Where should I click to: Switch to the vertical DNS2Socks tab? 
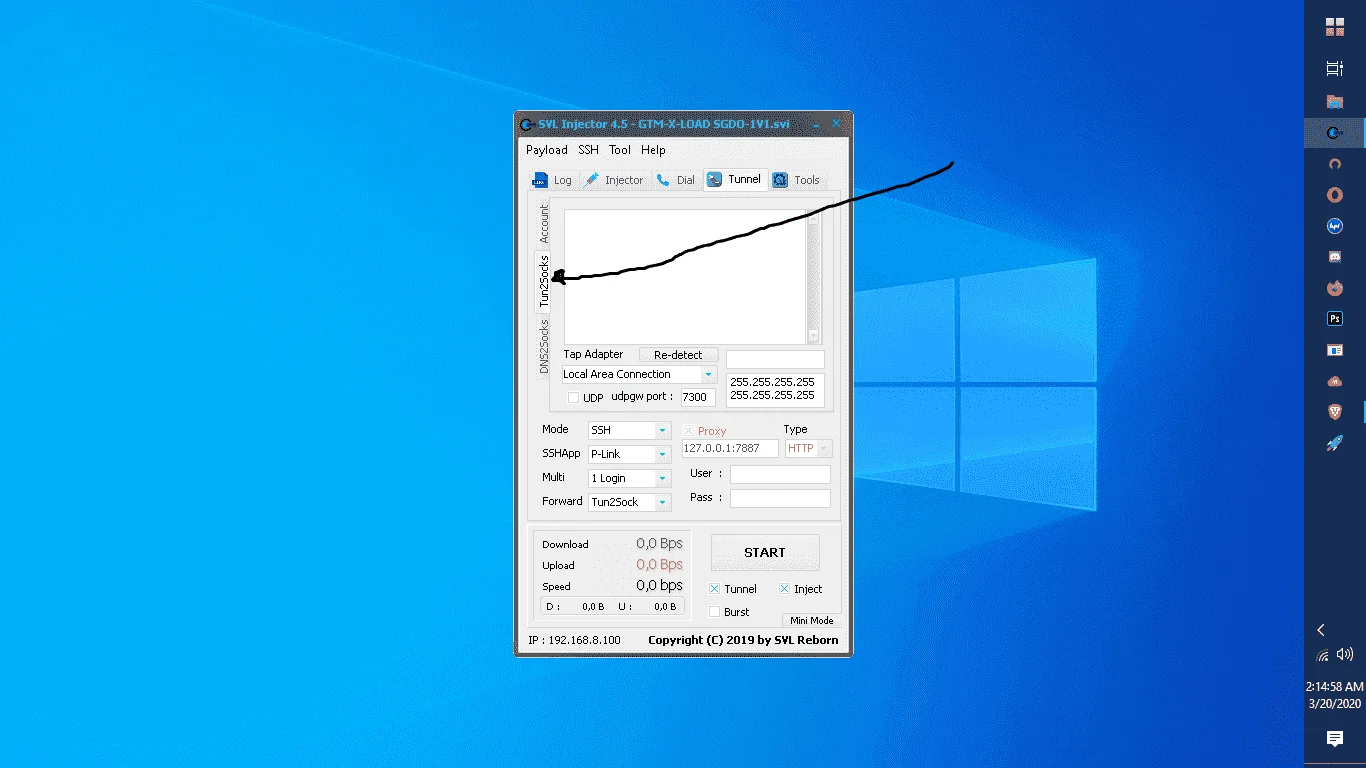pos(544,346)
